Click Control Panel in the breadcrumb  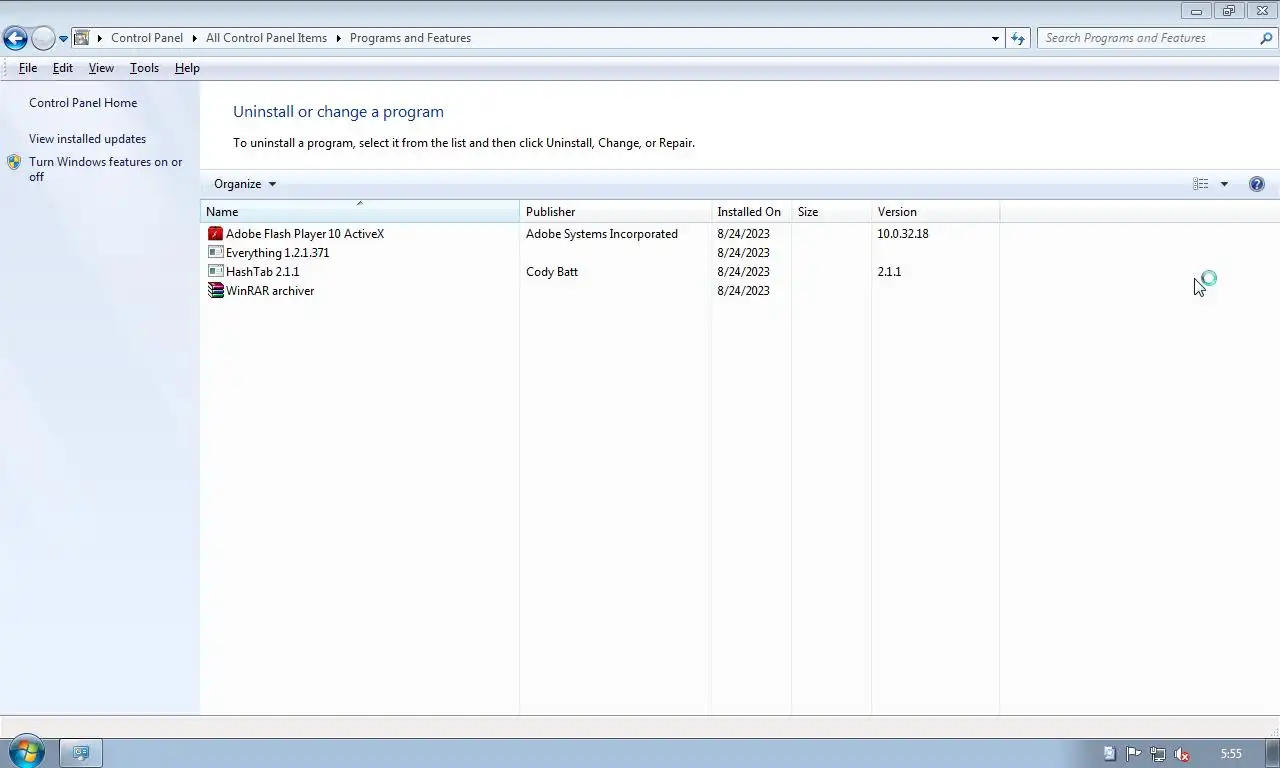147,38
